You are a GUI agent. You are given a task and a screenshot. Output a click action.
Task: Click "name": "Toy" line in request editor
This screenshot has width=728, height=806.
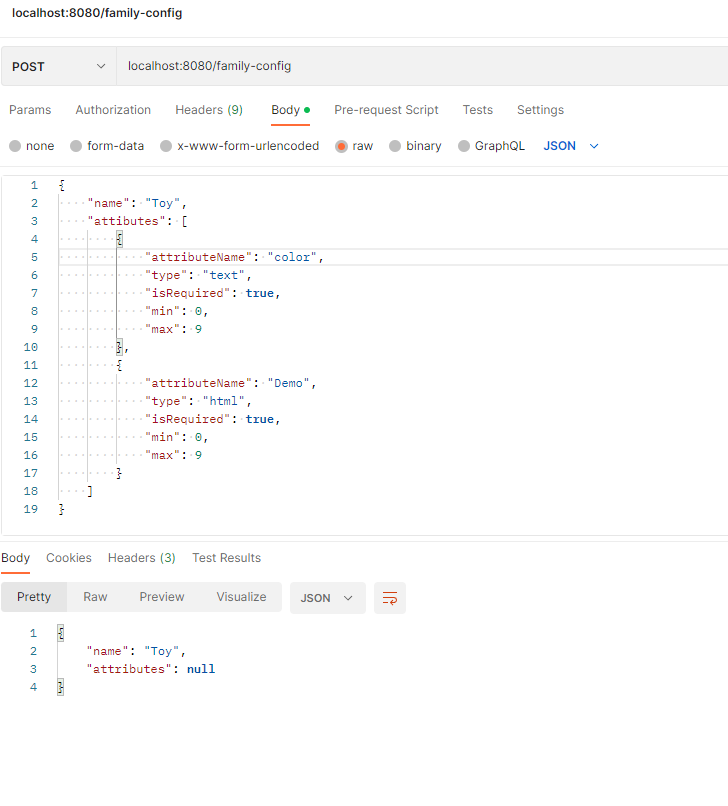tap(137, 203)
